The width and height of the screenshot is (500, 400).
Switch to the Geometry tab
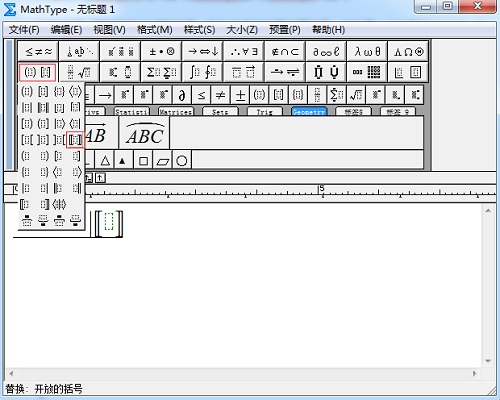coord(309,112)
